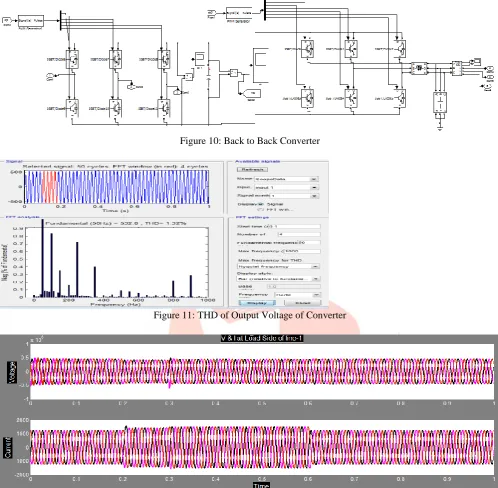Click the 'Figure 11: THD of Output Voltage' caption
The height and width of the screenshot is (488, 498).
point(250,315)
